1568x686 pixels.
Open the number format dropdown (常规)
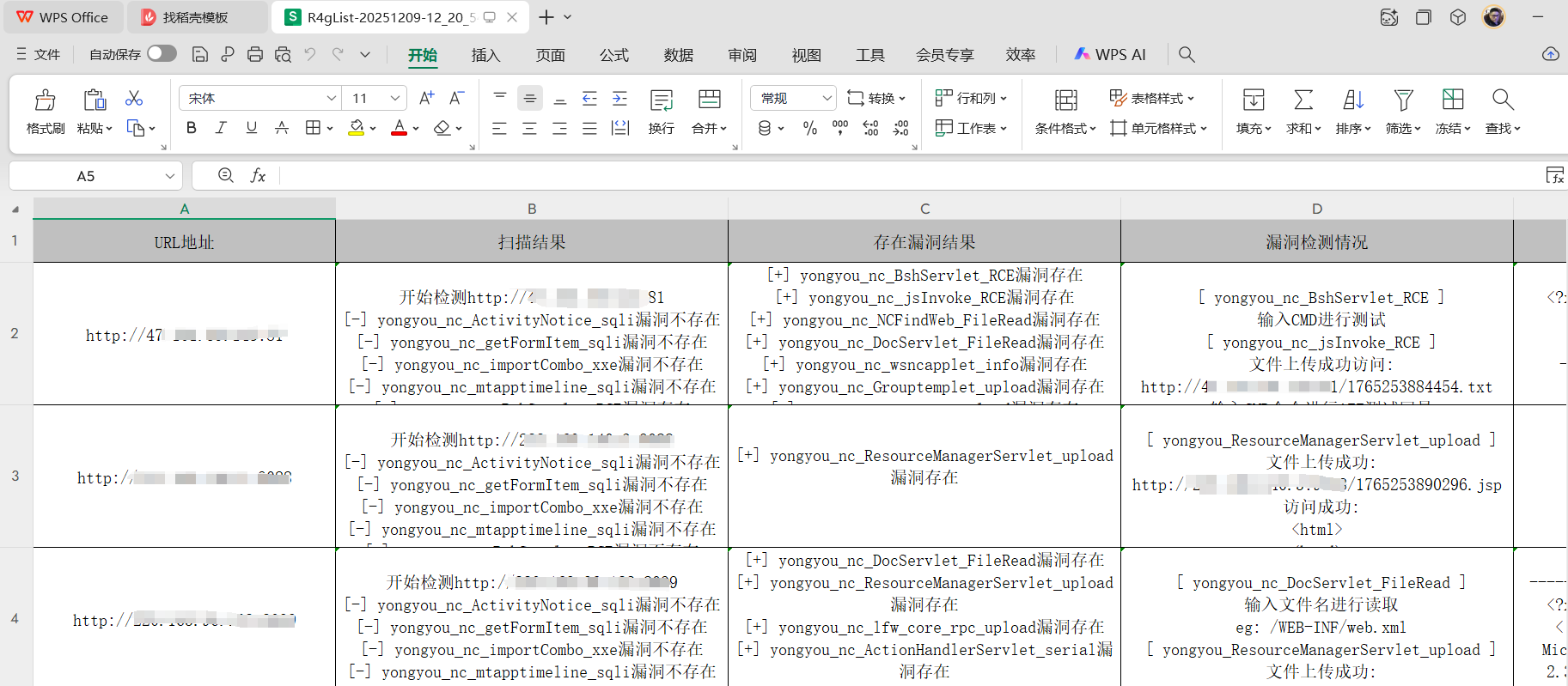pyautogui.click(x=827, y=98)
